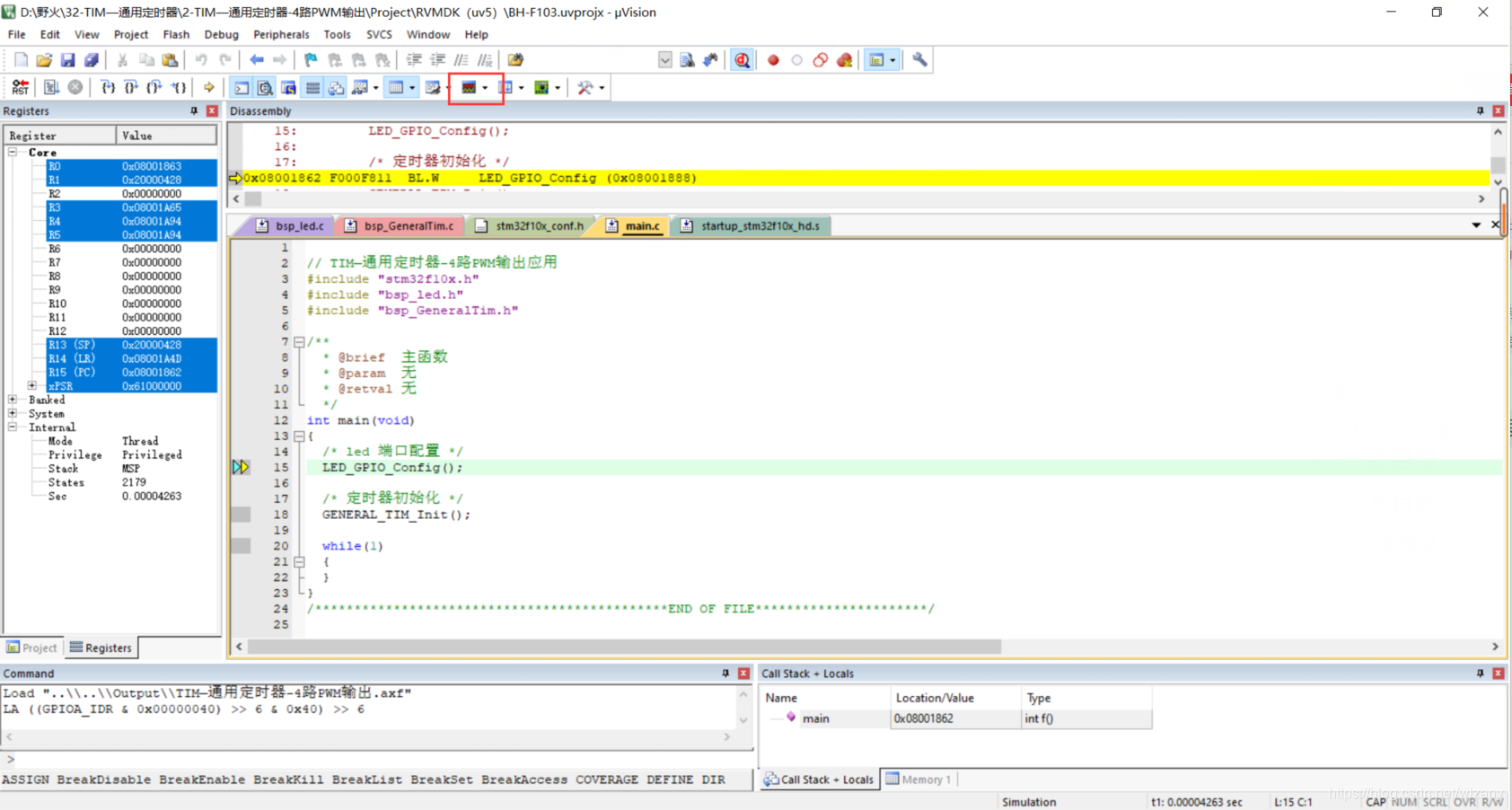Select R13 (SP) register row

[131, 345]
